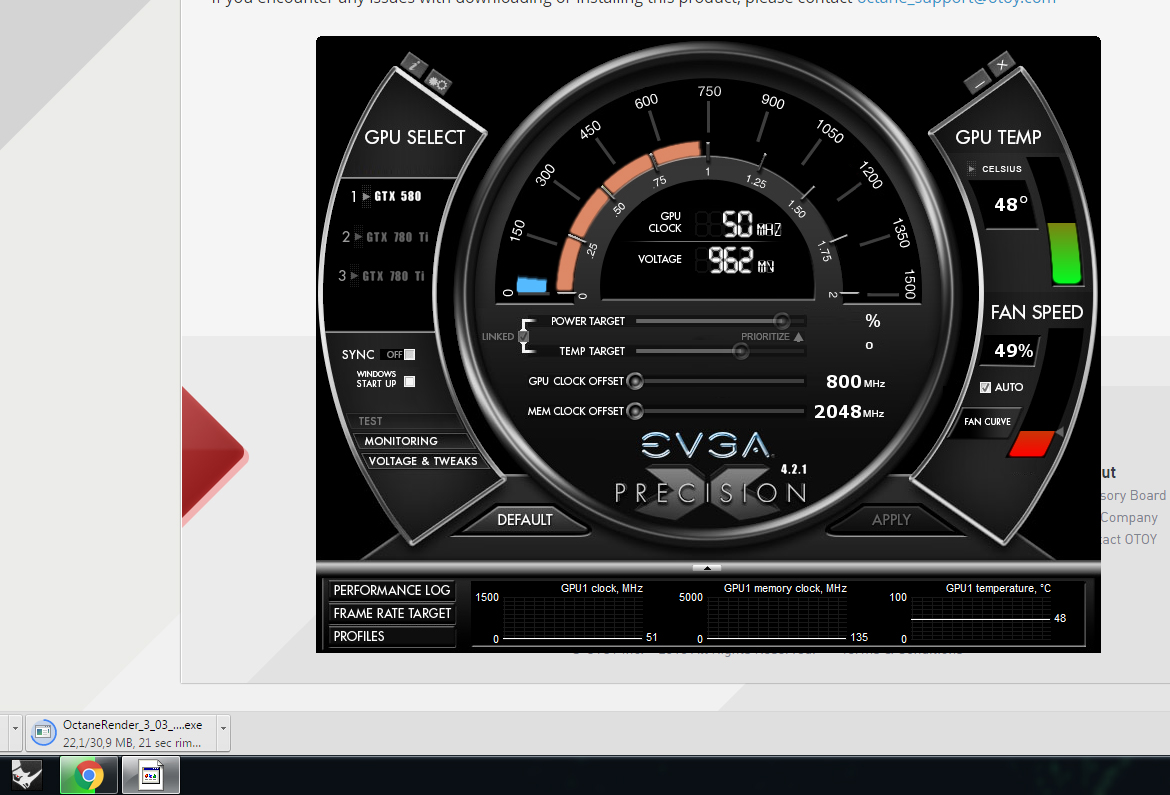Open the EVGA Precision info icon
This screenshot has width=1170, height=795.
tap(413, 65)
